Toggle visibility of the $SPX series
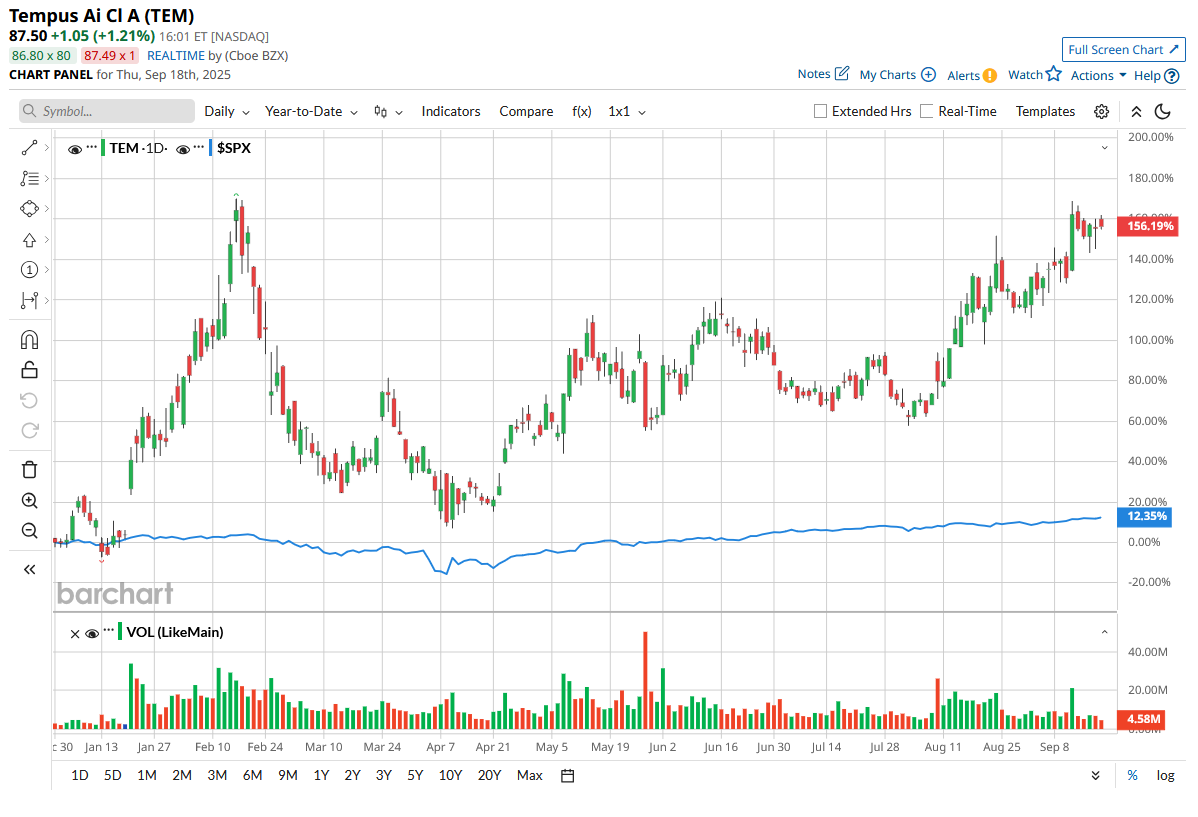This screenshot has height=817, width=1198. click(183, 149)
